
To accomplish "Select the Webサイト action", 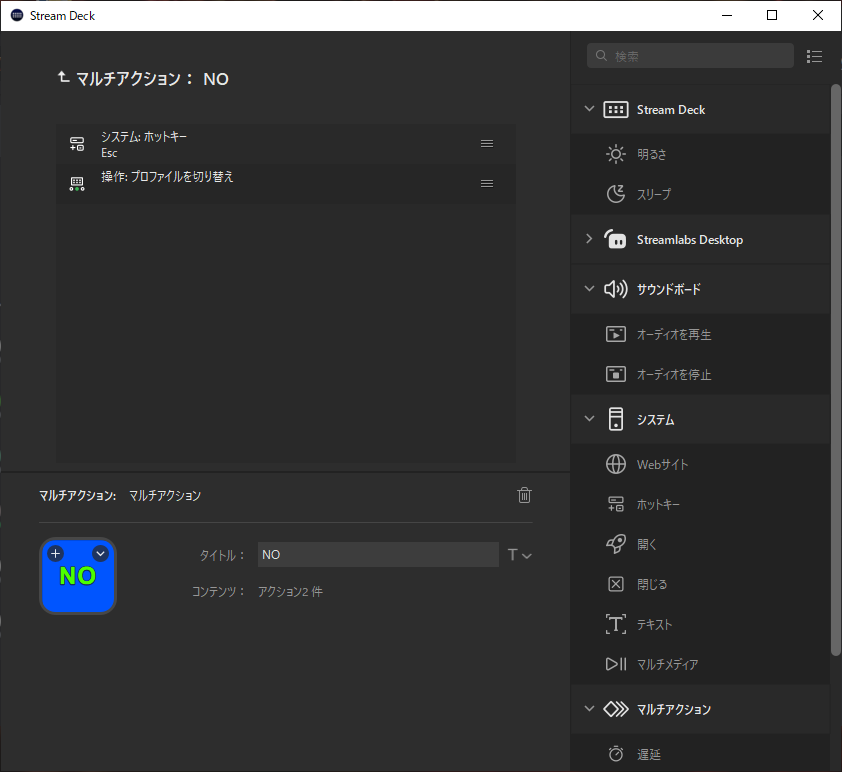I will (x=662, y=465).
